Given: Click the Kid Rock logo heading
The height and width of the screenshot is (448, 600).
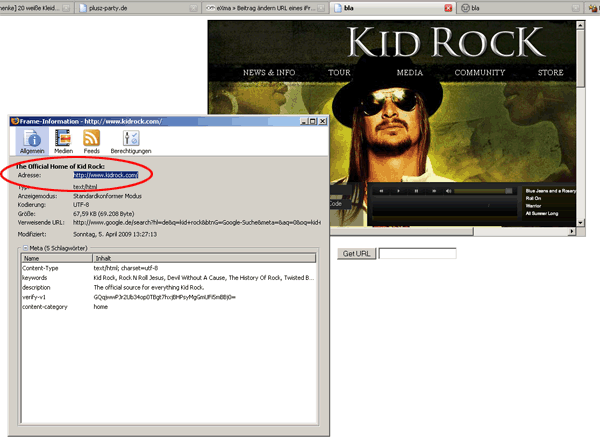Looking at the screenshot, I should [x=446, y=42].
